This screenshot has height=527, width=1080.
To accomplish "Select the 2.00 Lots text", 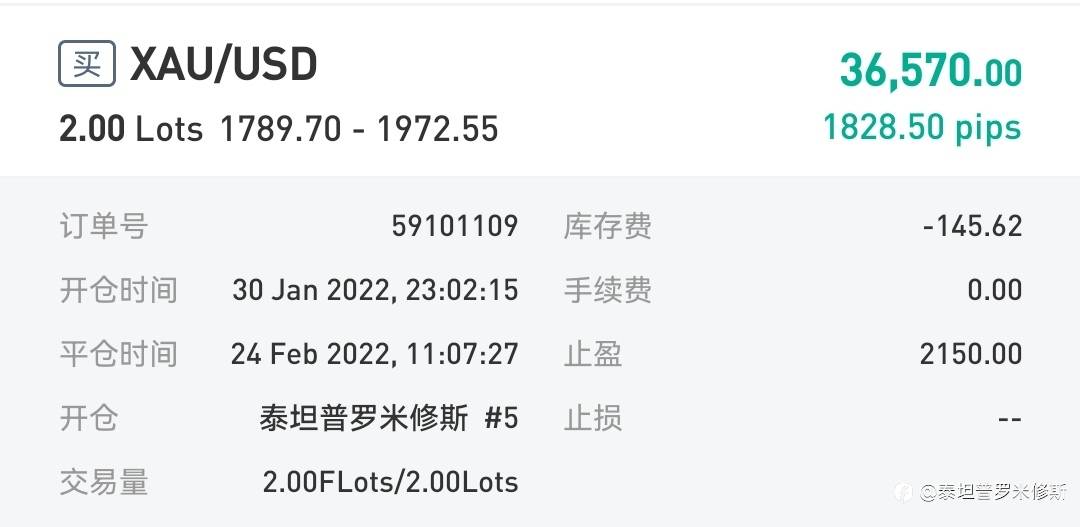I will (131, 129).
